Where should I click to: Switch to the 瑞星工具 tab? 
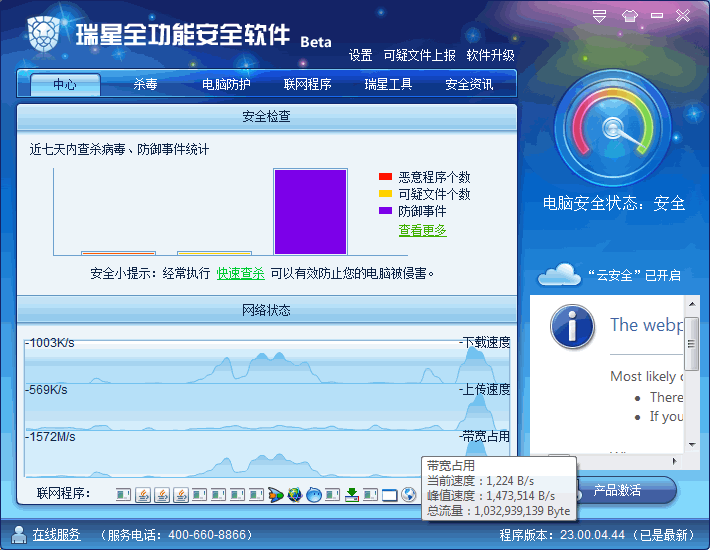click(388, 84)
